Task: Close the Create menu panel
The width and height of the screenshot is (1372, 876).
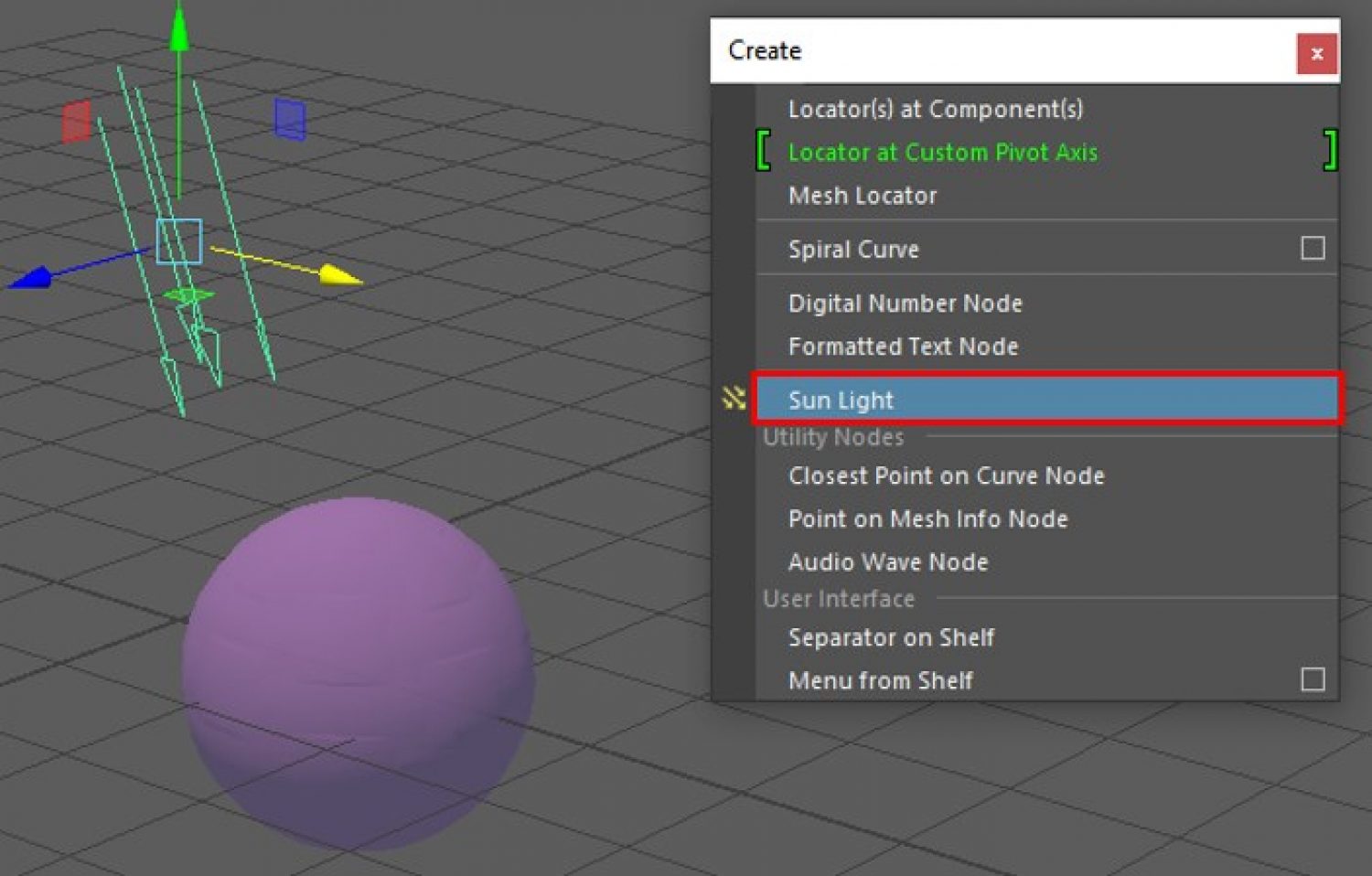Action: 1317,54
